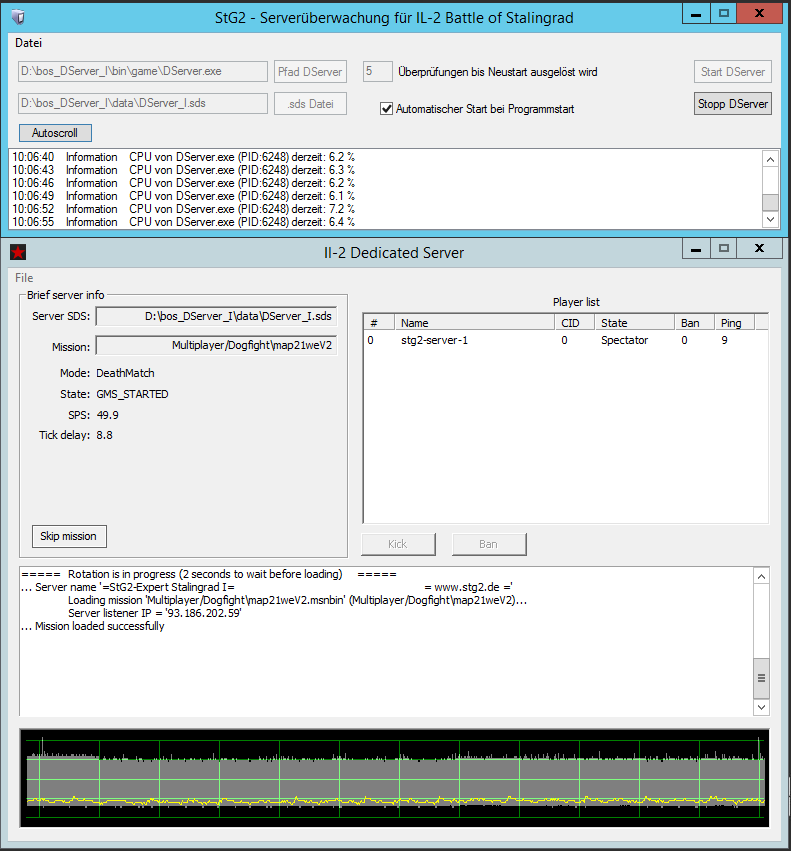Screen dimensions: 791x851
Task: Minimize the StG2 Serverüberwachung window
Action: click(696, 14)
